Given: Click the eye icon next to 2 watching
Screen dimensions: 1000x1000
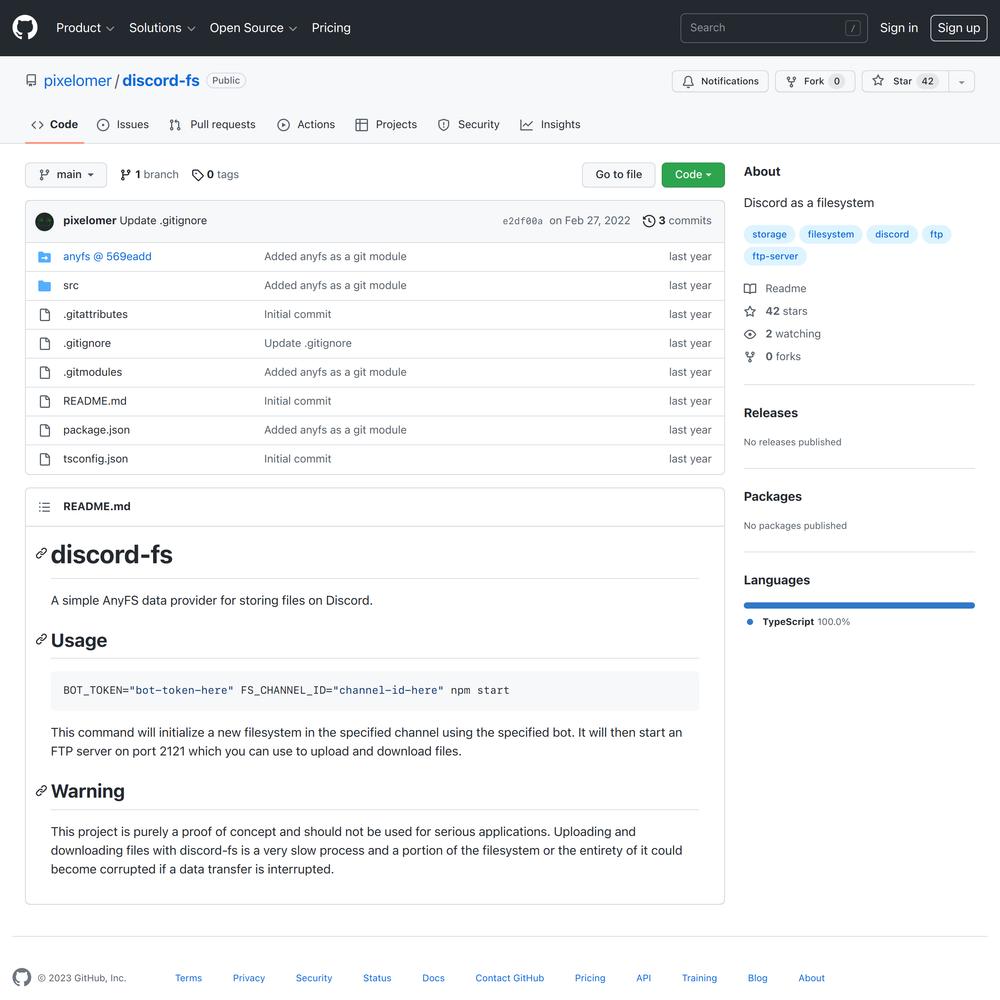Looking at the screenshot, I should (x=750, y=334).
